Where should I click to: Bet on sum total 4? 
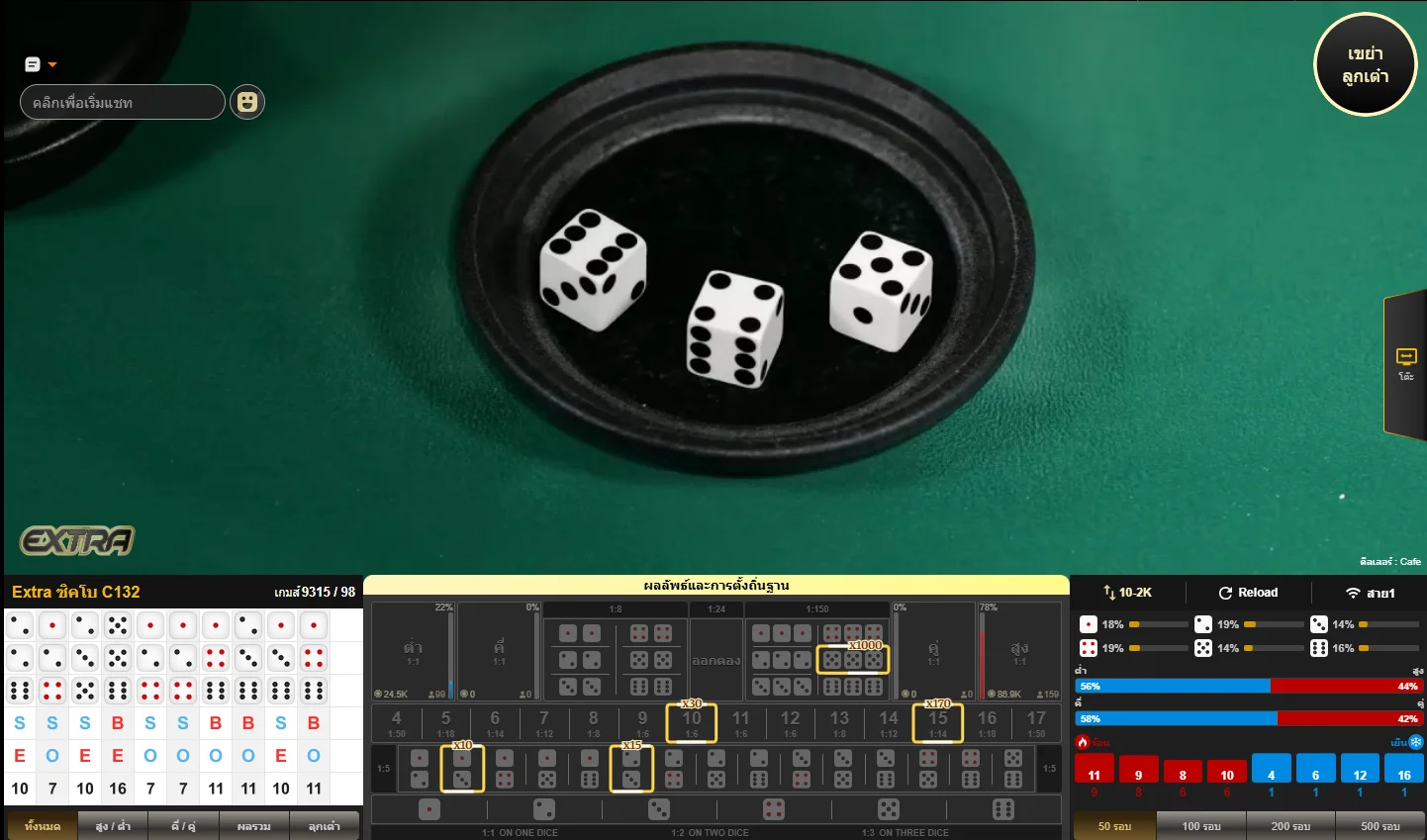[397, 723]
